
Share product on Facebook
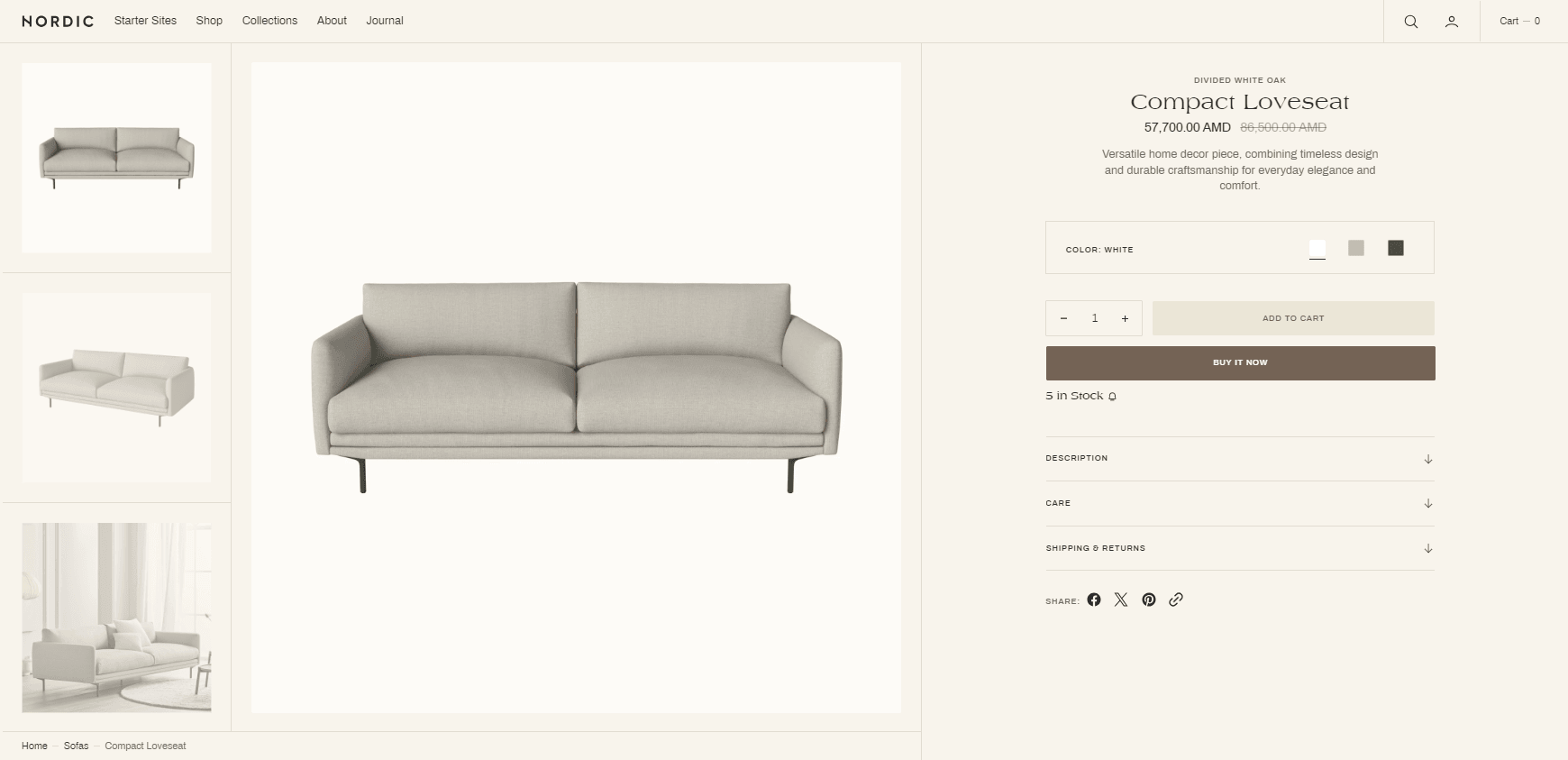pyautogui.click(x=1094, y=600)
